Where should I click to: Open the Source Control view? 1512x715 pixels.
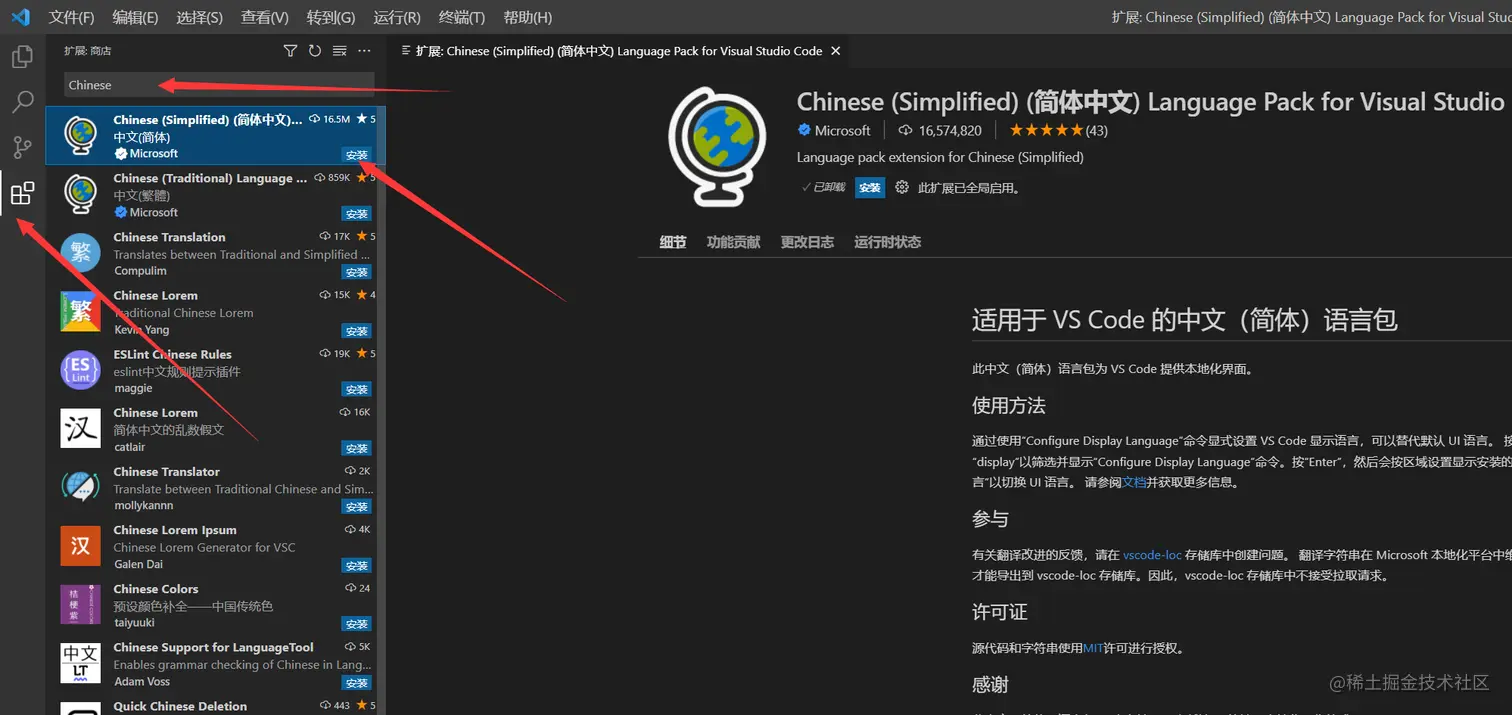tap(22, 148)
